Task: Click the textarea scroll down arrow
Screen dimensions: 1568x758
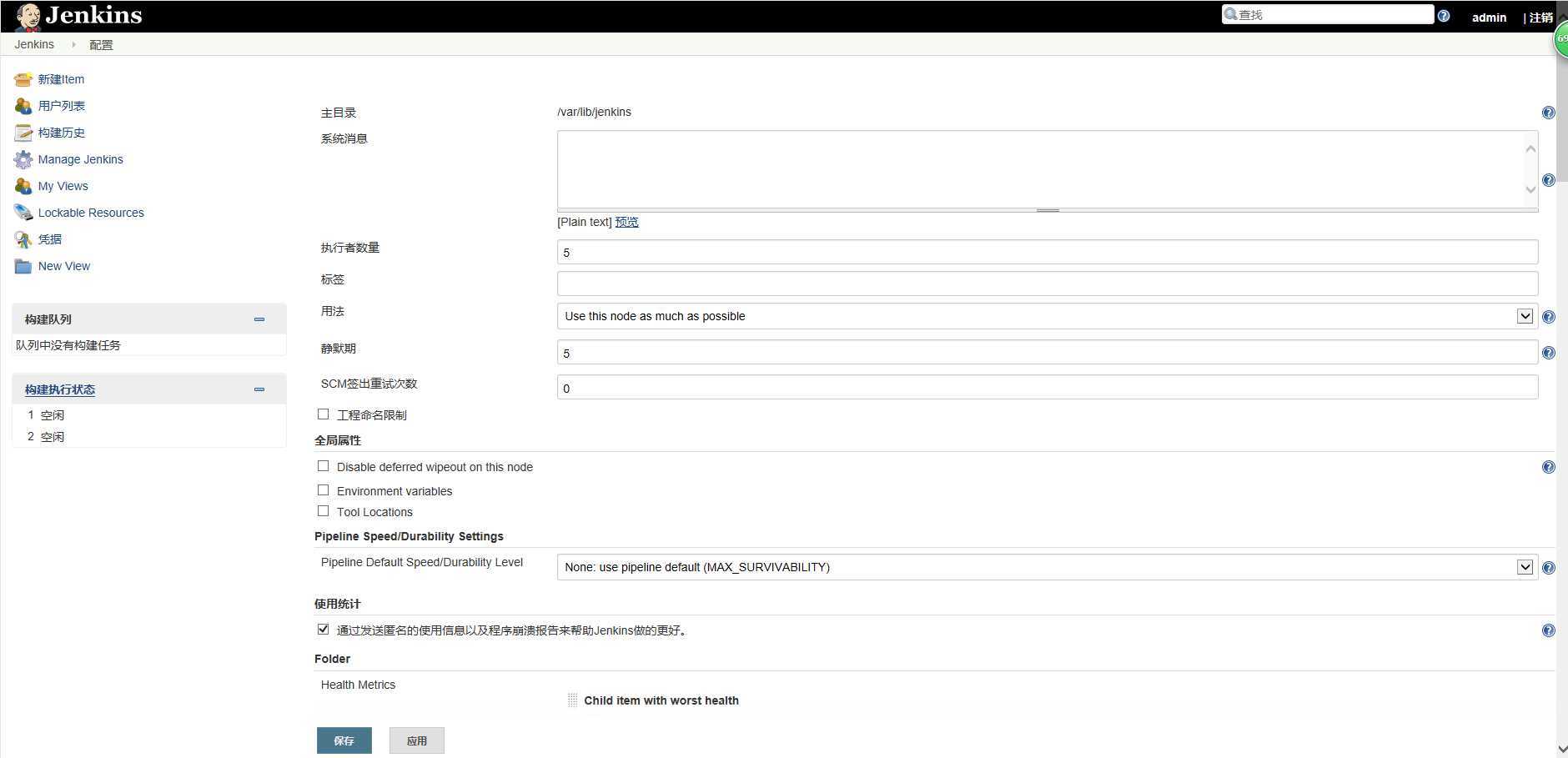Action: pyautogui.click(x=1530, y=189)
